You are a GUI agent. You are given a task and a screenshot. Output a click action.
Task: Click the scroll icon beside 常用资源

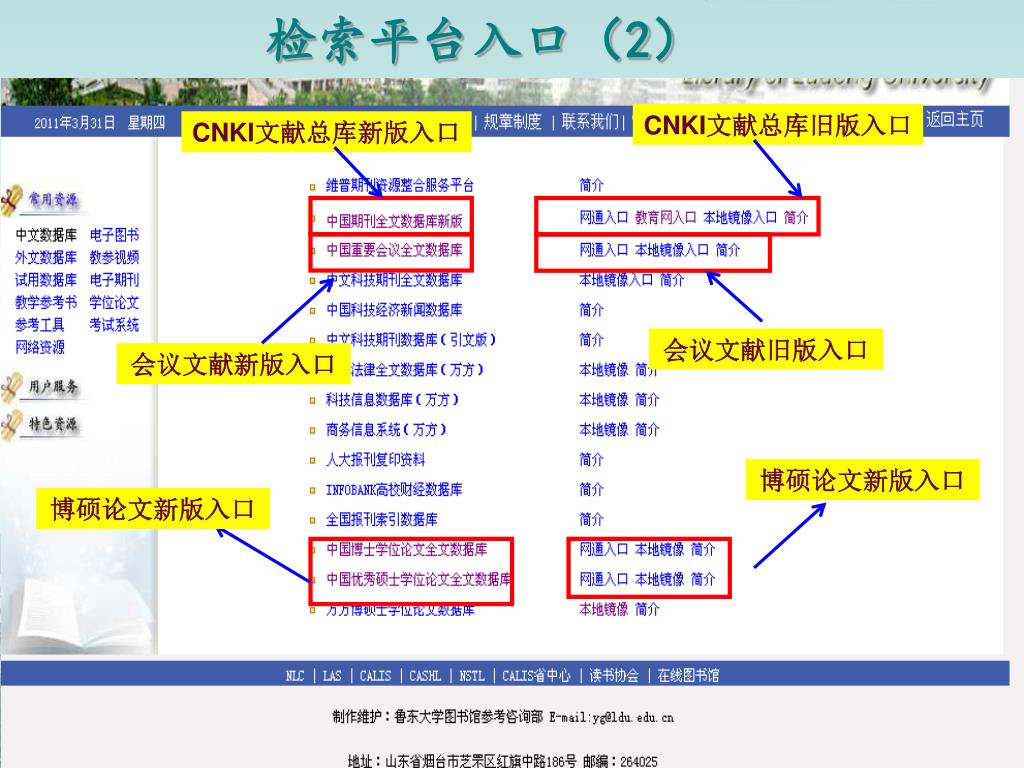pos(12,200)
